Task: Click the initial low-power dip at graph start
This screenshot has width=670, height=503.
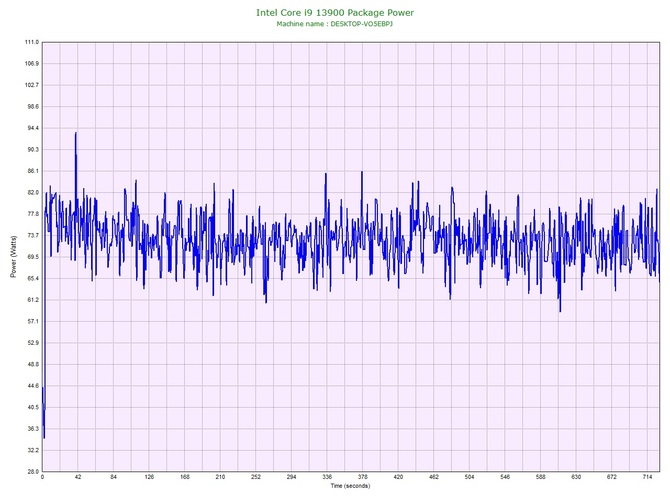Action: point(44,437)
